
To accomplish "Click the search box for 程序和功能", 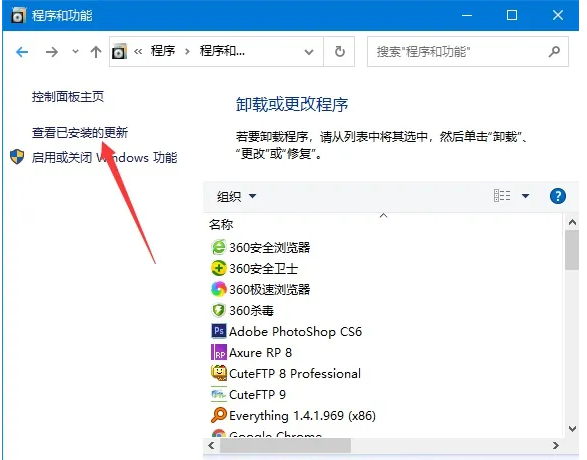I will 468,52.
